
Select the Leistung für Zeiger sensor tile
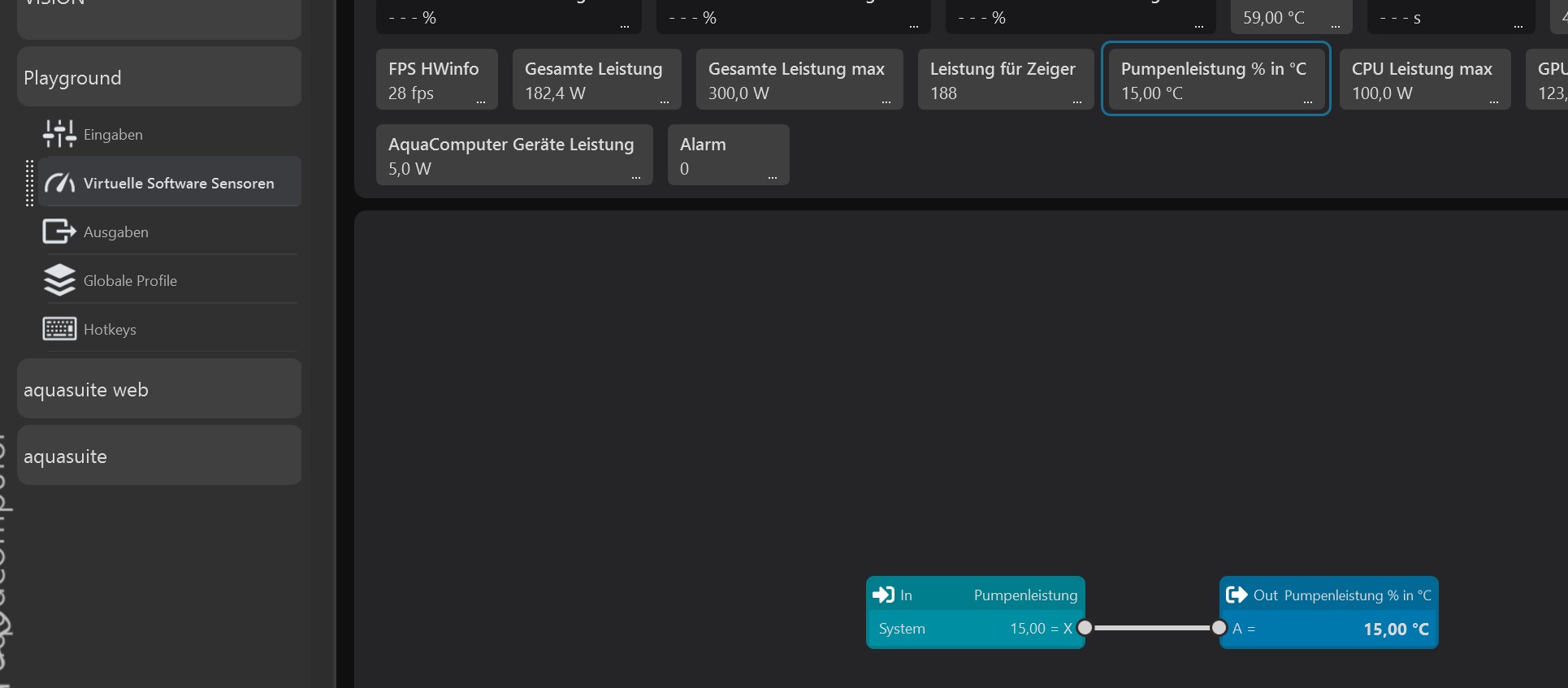(x=1004, y=80)
